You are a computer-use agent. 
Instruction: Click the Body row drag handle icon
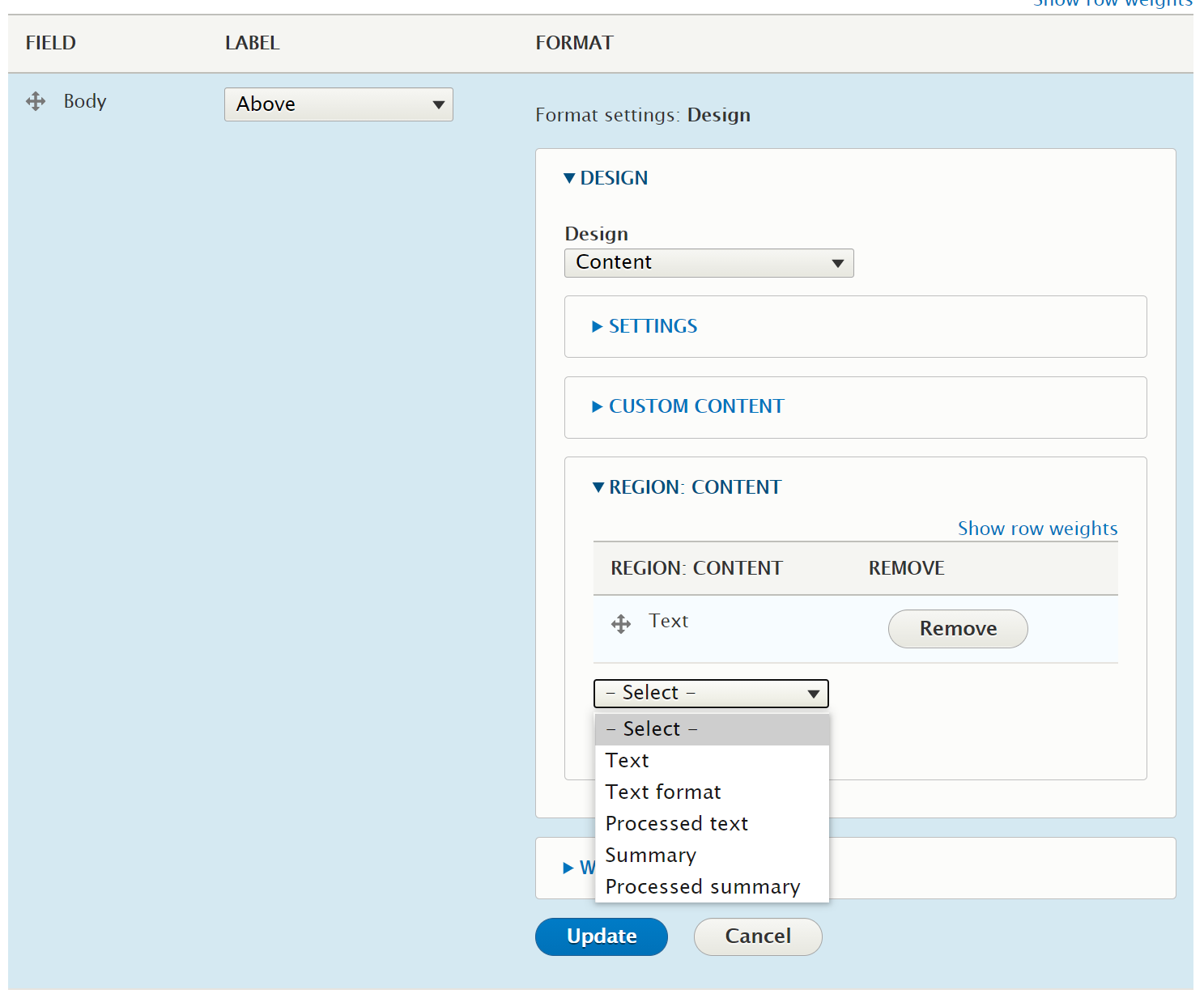pos(36,101)
